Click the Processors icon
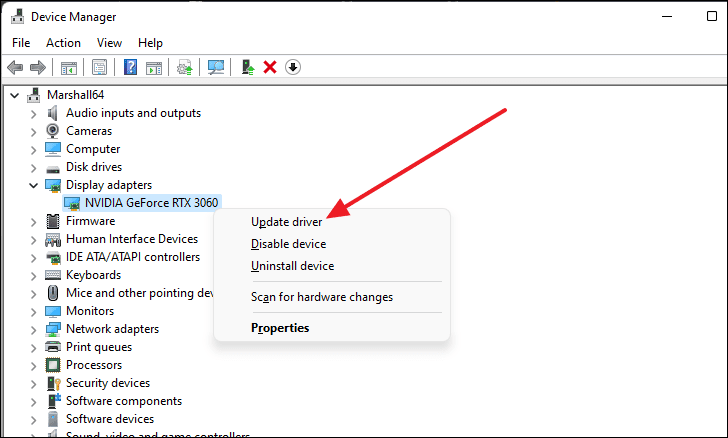728x438 pixels. point(53,365)
